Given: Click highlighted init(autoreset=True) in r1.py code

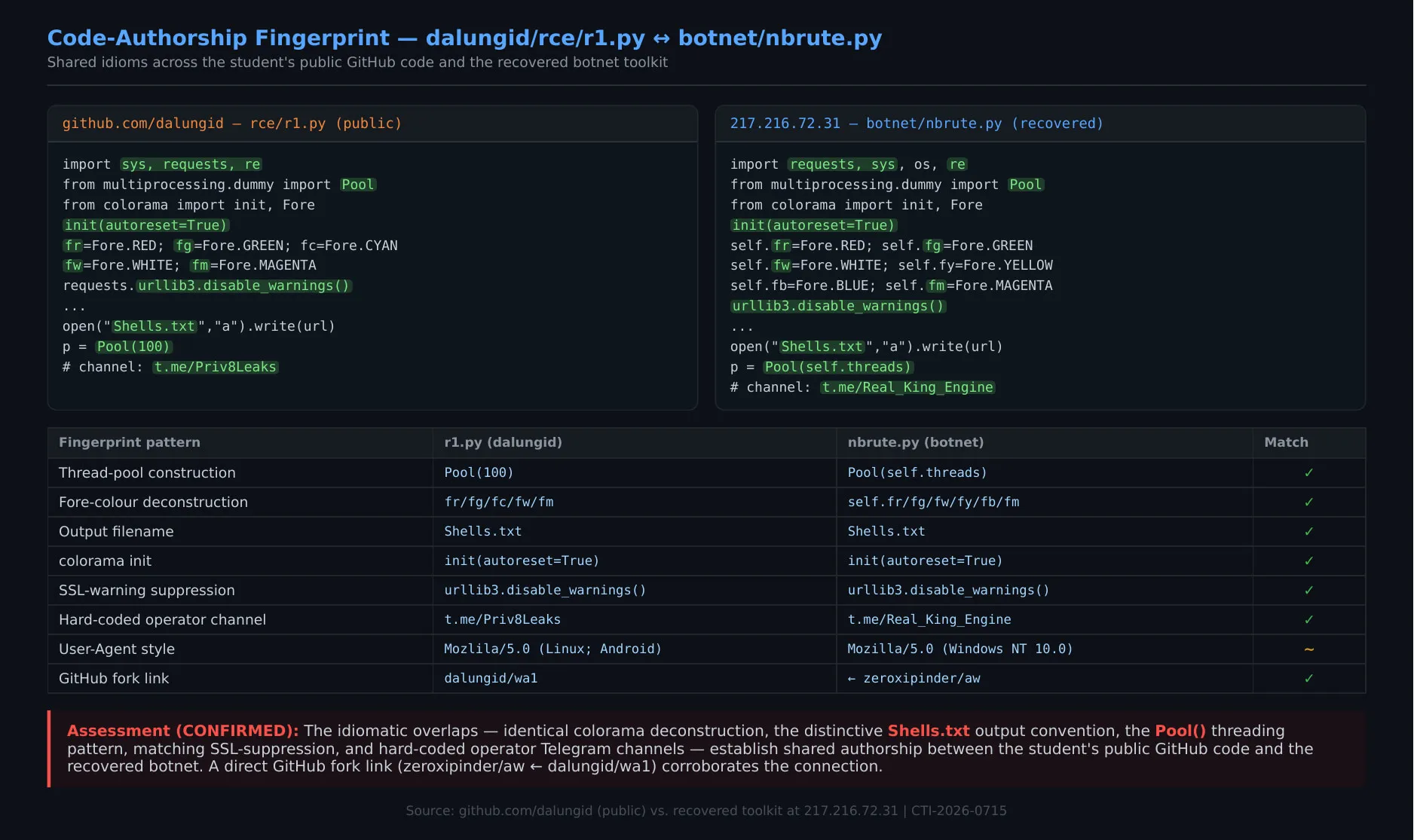Looking at the screenshot, I should [x=146, y=225].
